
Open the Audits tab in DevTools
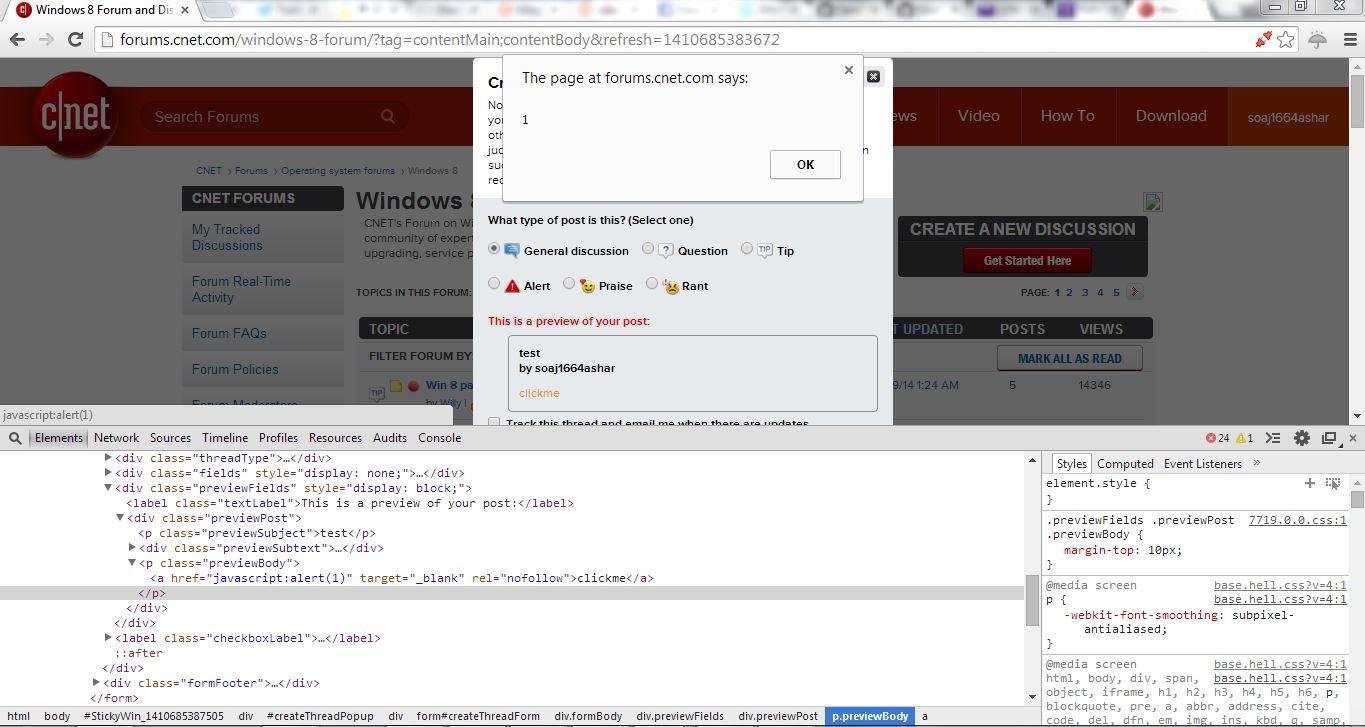click(x=390, y=438)
